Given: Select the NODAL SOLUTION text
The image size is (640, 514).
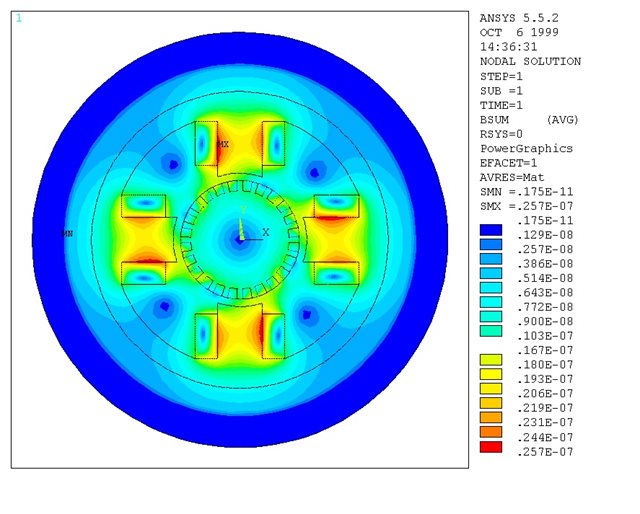Looking at the screenshot, I should pyautogui.click(x=530, y=61).
